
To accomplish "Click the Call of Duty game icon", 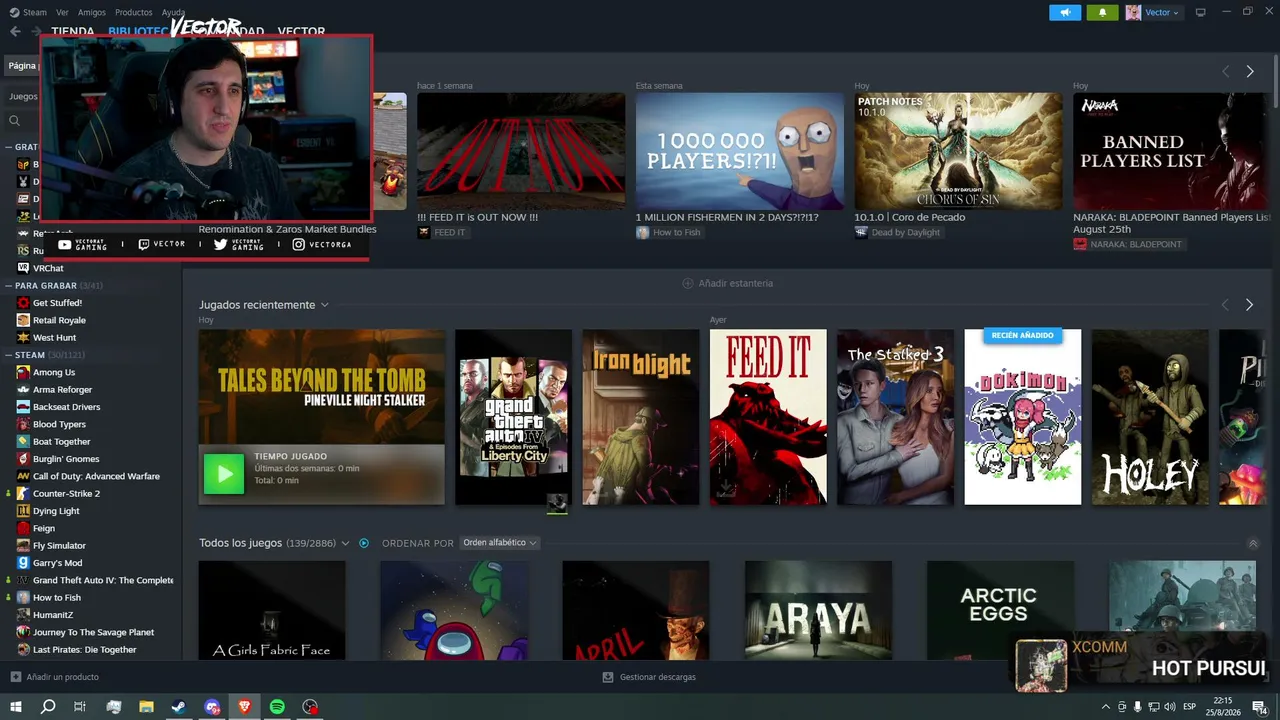I will coord(23,476).
